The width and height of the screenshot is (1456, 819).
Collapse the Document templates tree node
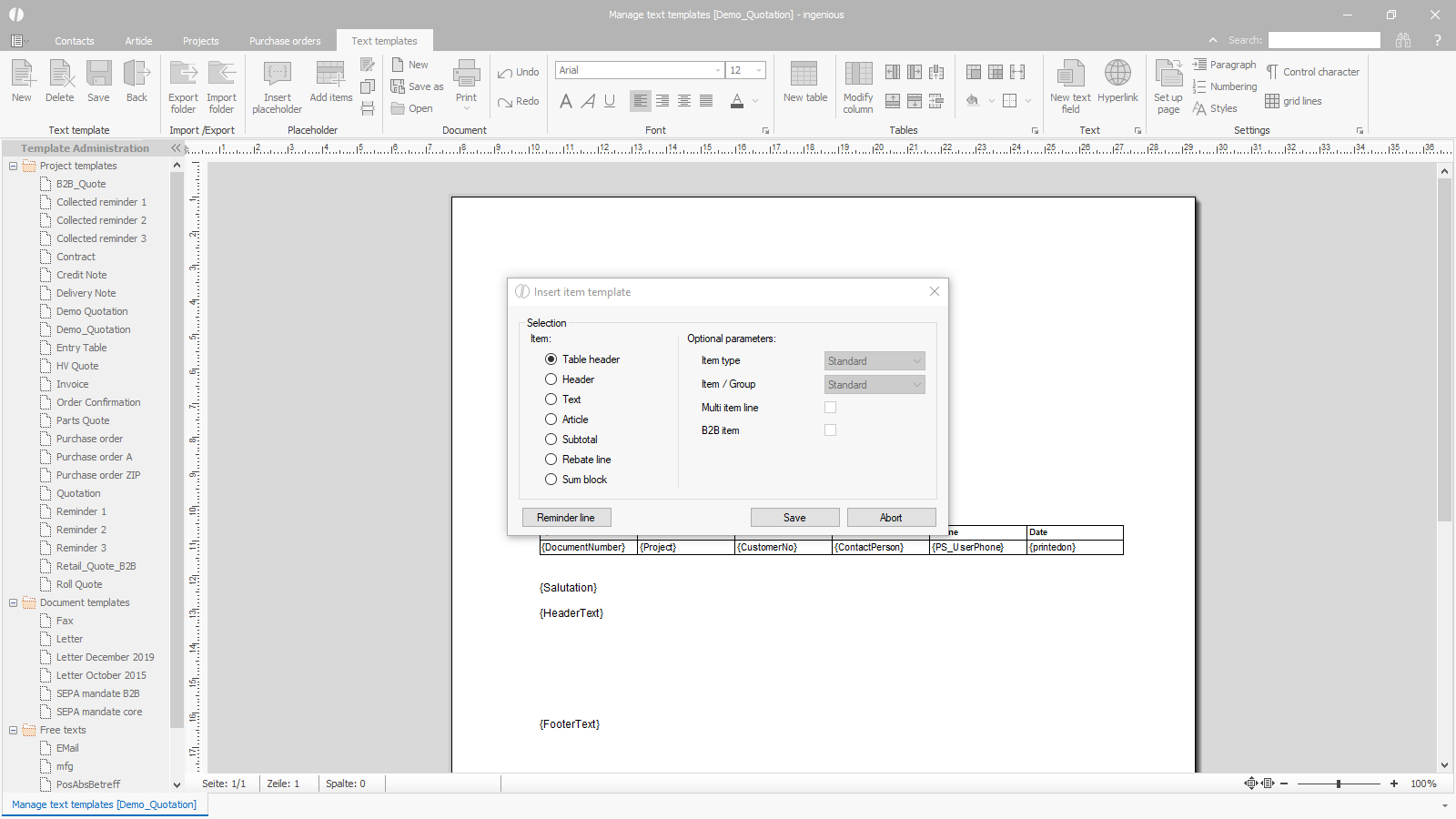click(14, 602)
